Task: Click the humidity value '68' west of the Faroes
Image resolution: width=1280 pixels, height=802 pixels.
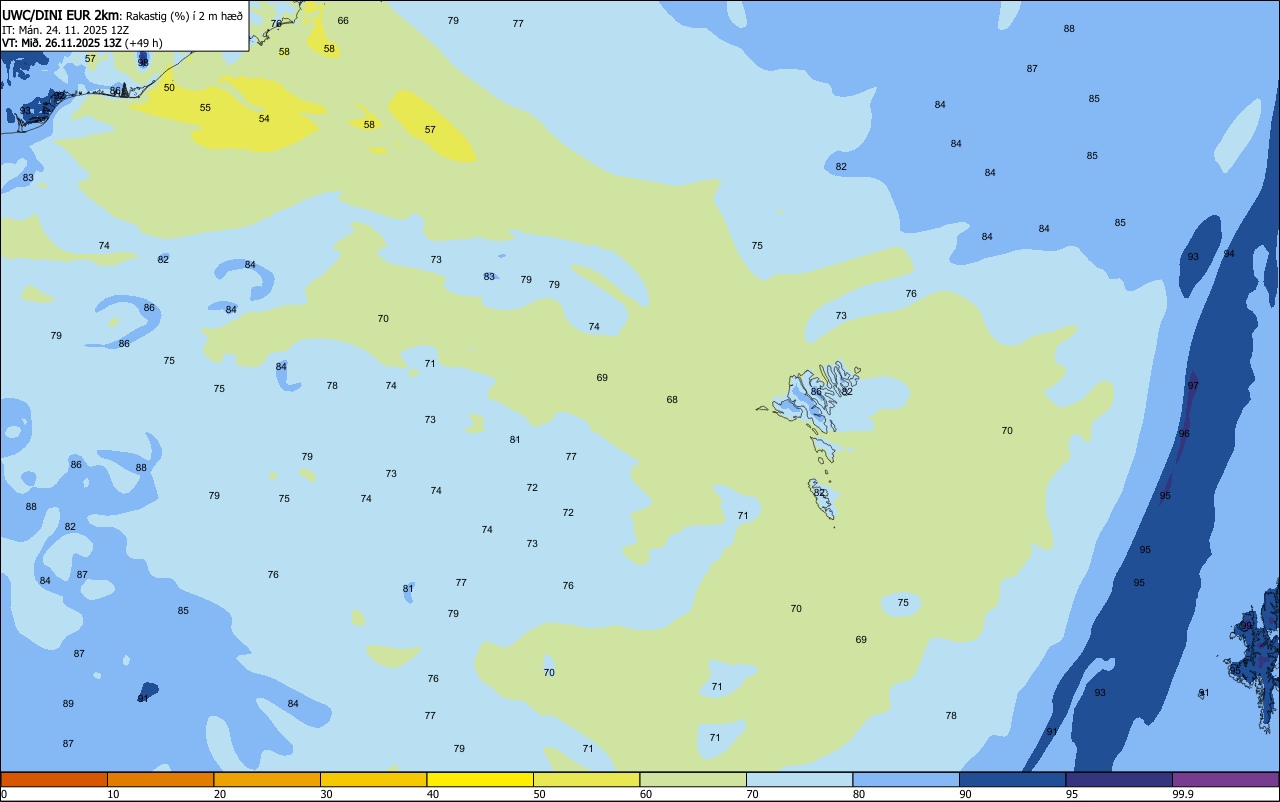Action: pos(672,400)
